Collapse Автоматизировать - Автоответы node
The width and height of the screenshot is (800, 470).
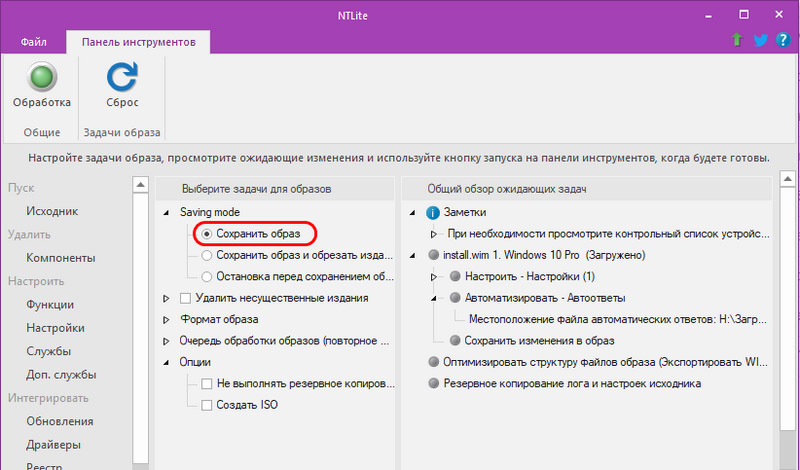[x=434, y=298]
